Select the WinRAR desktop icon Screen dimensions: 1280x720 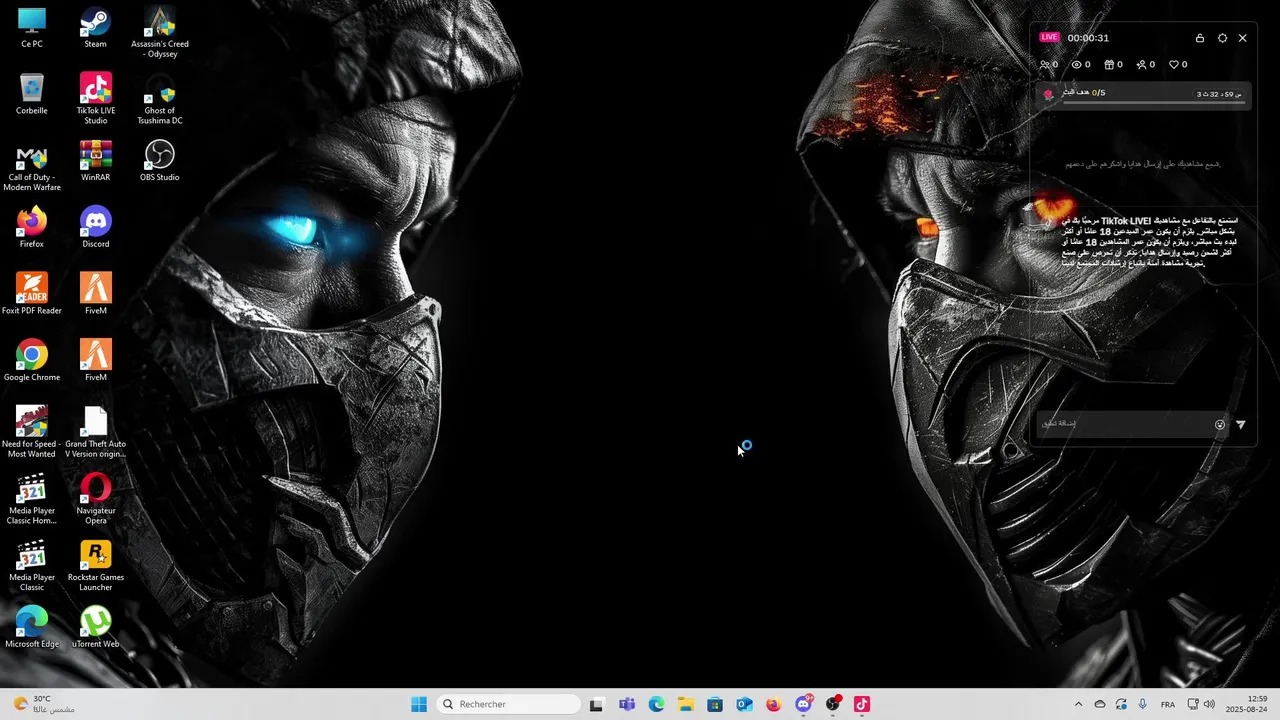[95, 161]
